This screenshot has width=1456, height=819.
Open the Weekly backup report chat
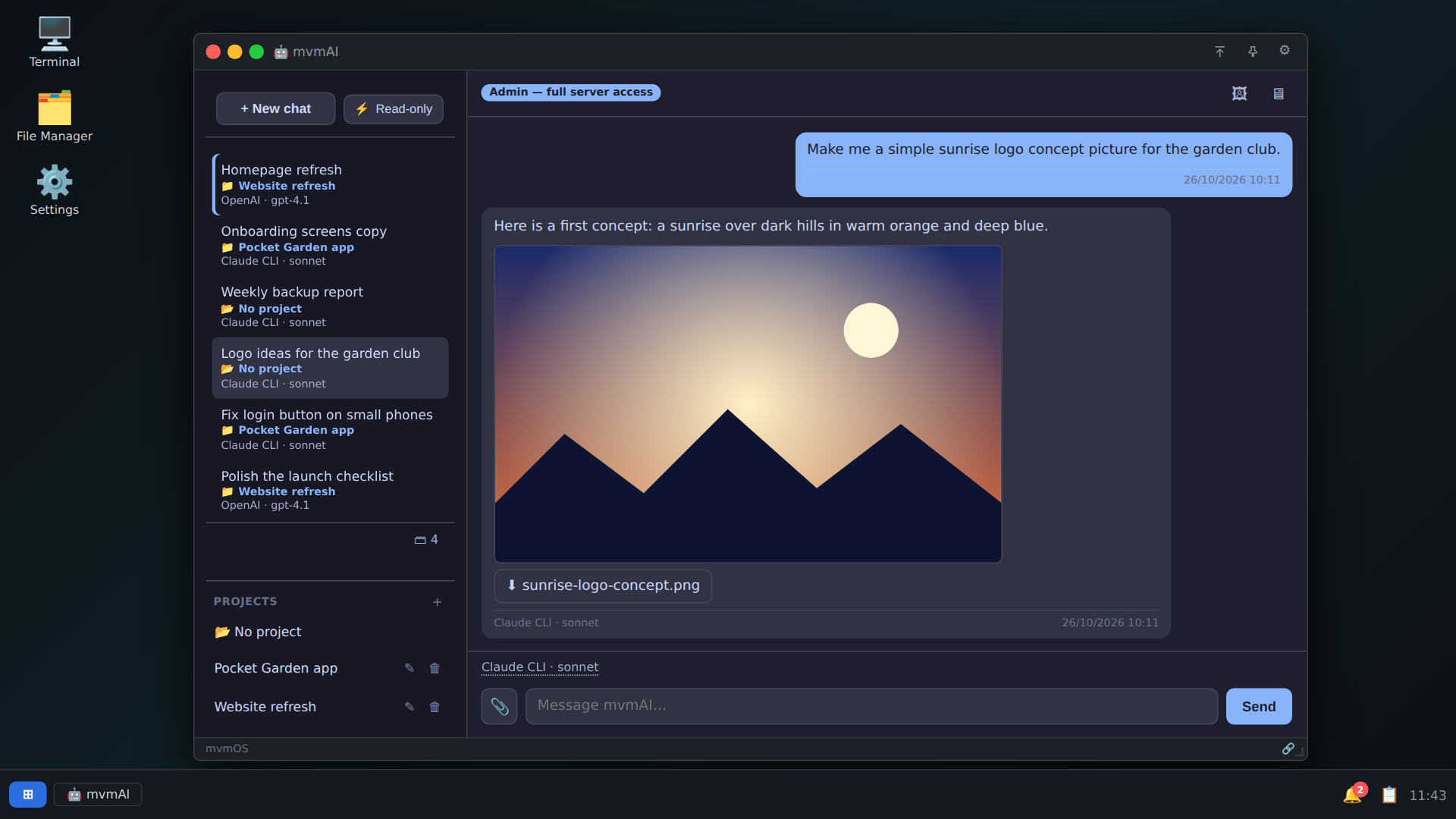click(330, 306)
